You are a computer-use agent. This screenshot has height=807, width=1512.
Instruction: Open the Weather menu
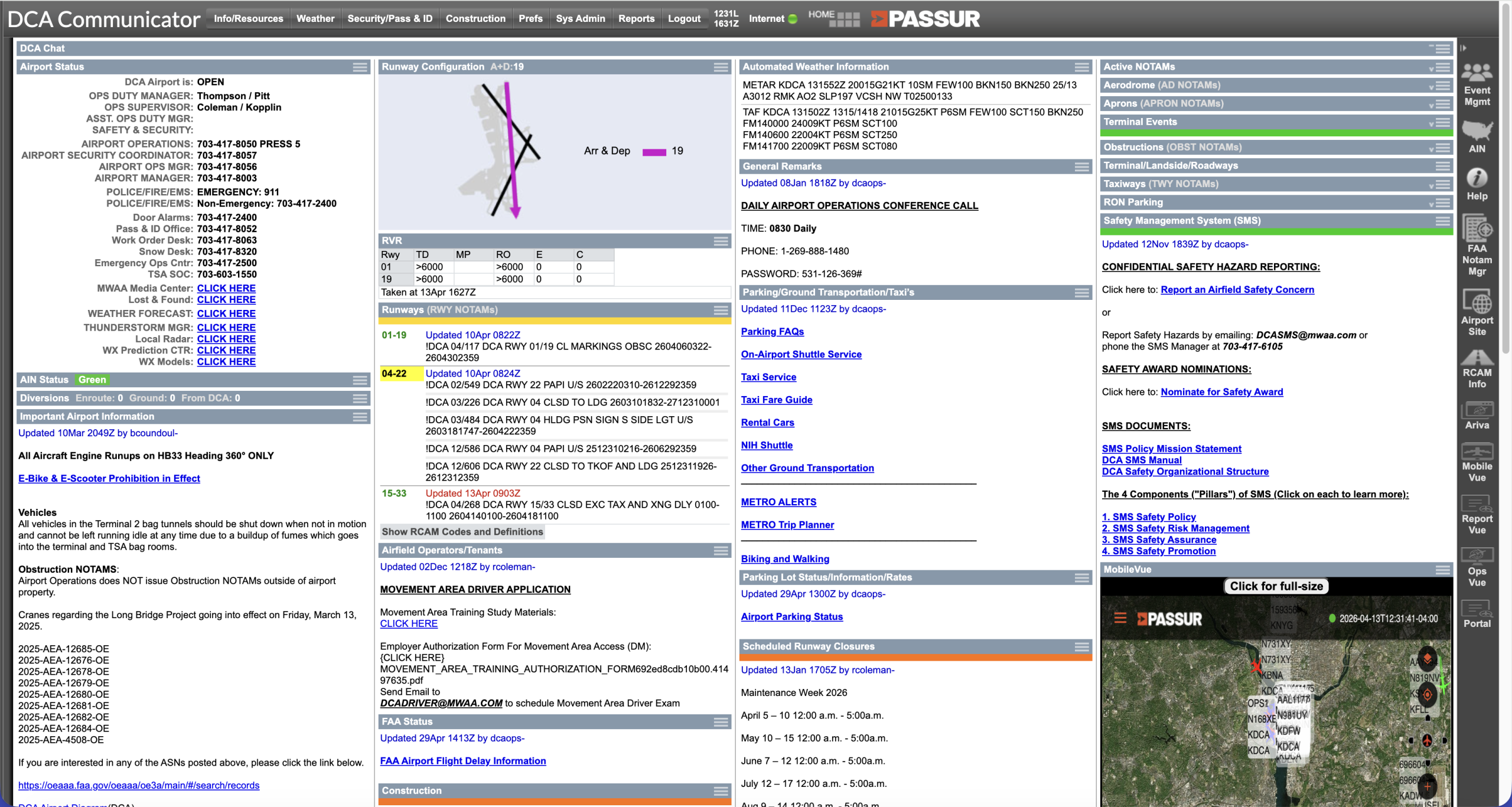(315, 19)
